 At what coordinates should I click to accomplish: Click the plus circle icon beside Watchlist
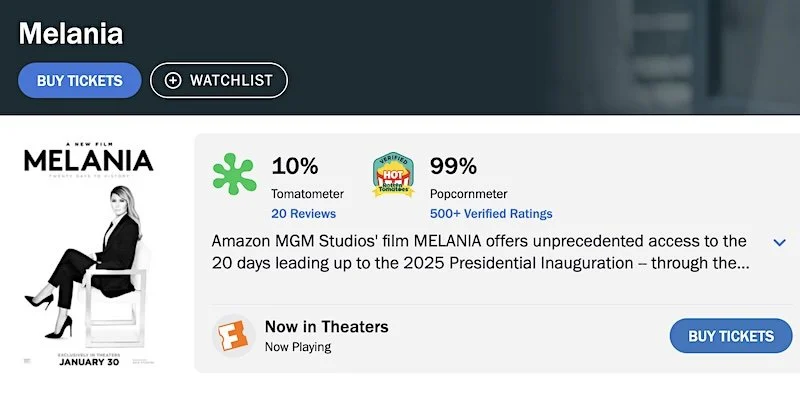pyautogui.click(x=173, y=81)
